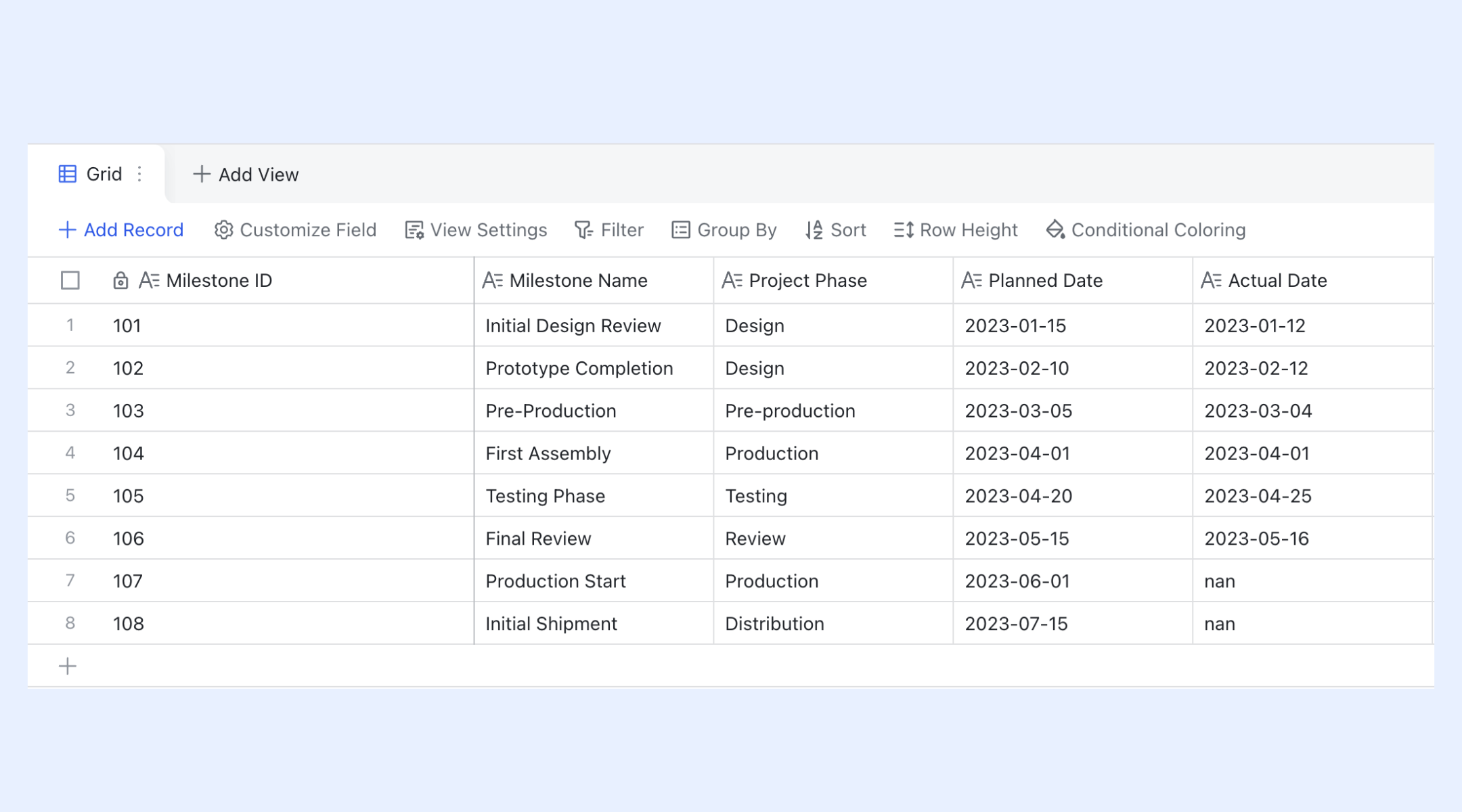The width and height of the screenshot is (1462, 812).
Task: Select the Planned Date column header
Action: 1073,280
